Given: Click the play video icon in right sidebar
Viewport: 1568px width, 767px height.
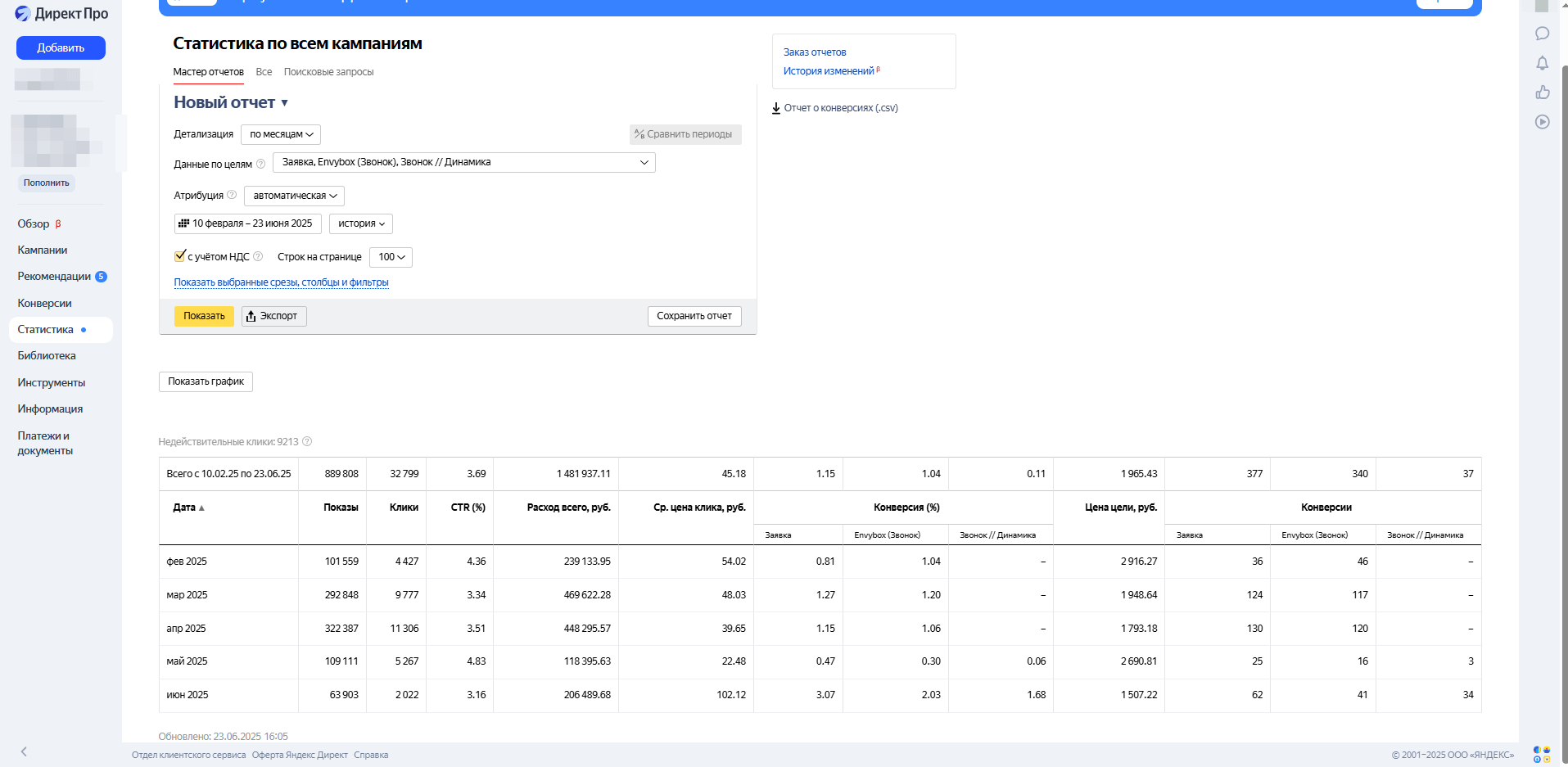Looking at the screenshot, I should [x=1542, y=122].
